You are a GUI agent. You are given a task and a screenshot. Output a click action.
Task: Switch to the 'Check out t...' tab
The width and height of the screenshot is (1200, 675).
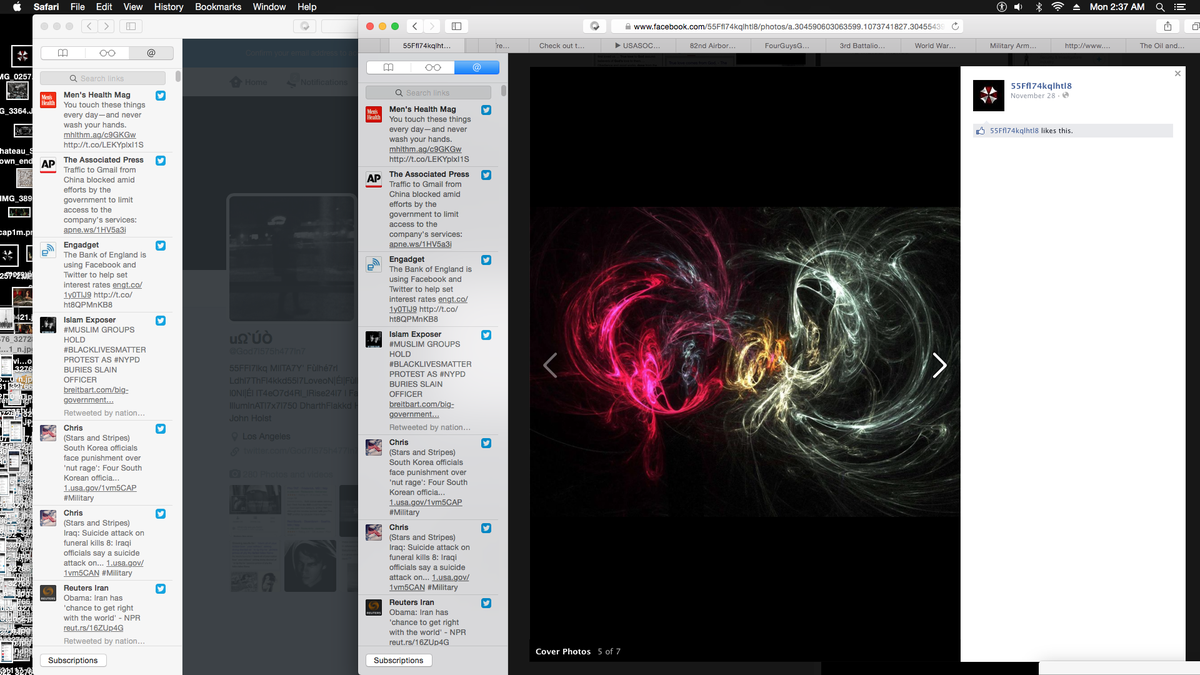(562, 46)
